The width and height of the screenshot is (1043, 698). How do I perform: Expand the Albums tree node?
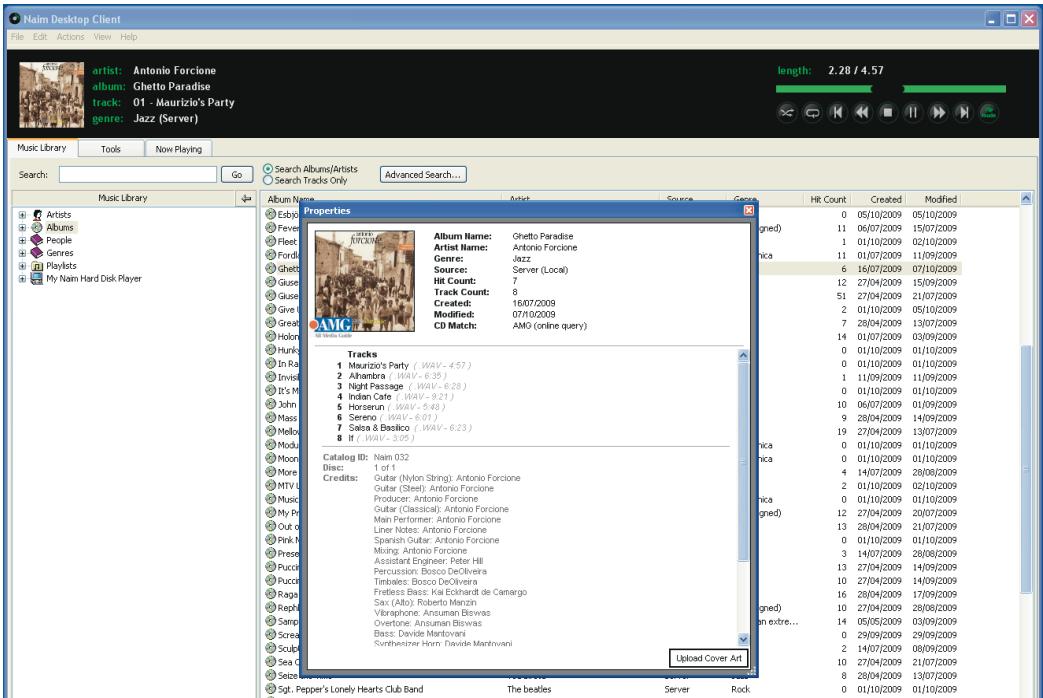click(x=22, y=228)
